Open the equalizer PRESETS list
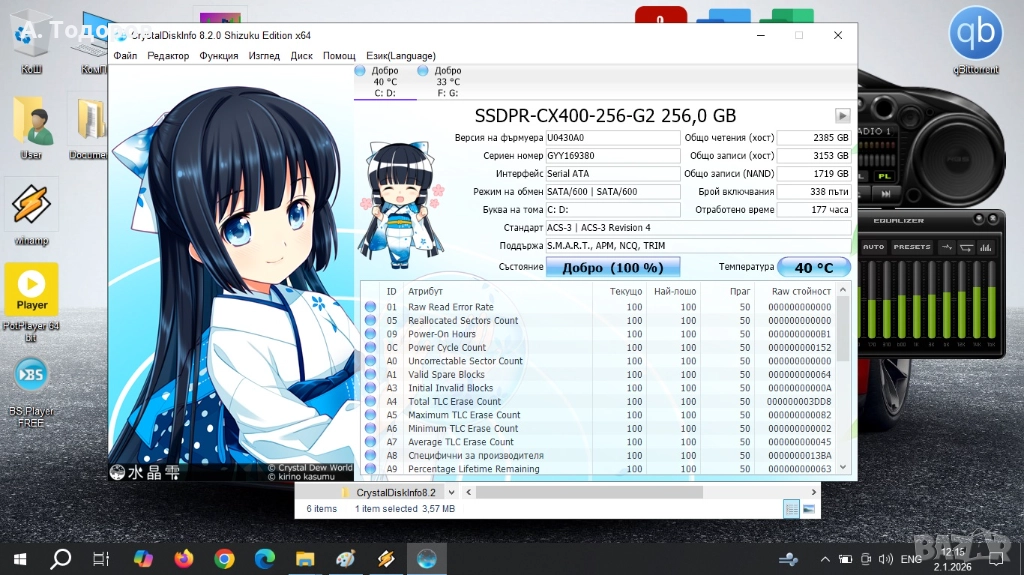The width and height of the screenshot is (1024, 575). coord(911,247)
